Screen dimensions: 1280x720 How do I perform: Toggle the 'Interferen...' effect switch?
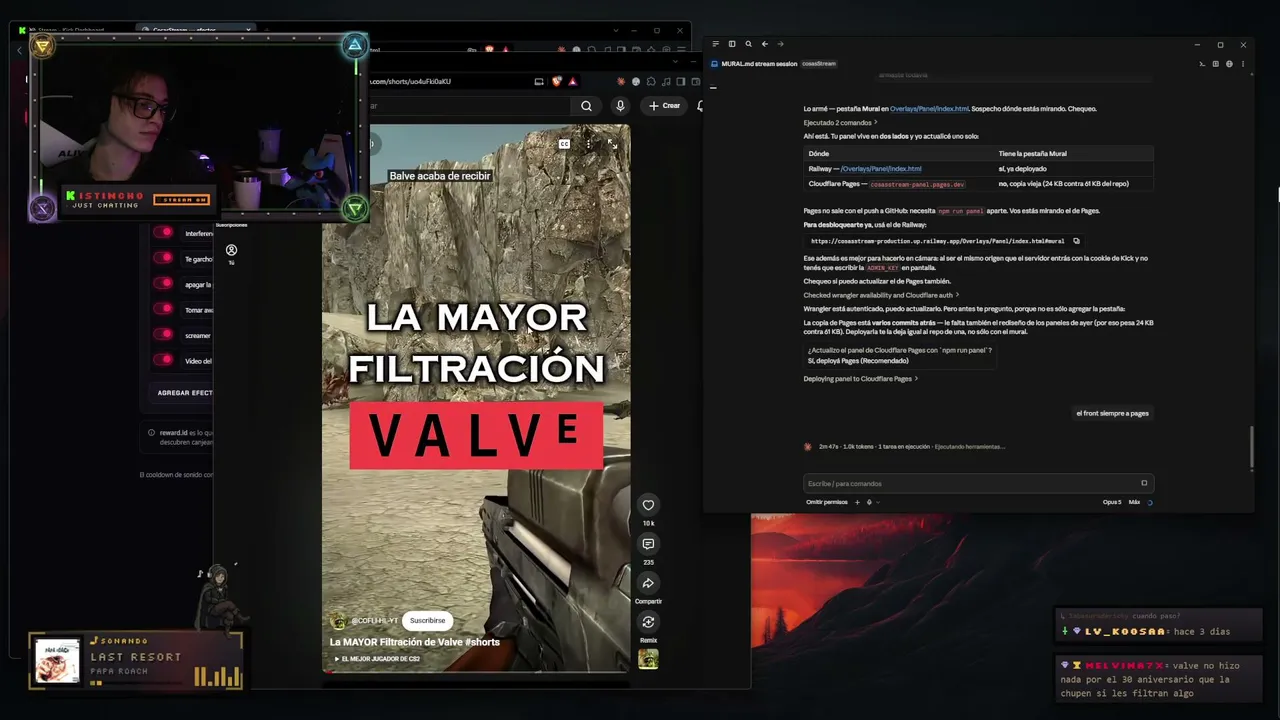[163, 233]
